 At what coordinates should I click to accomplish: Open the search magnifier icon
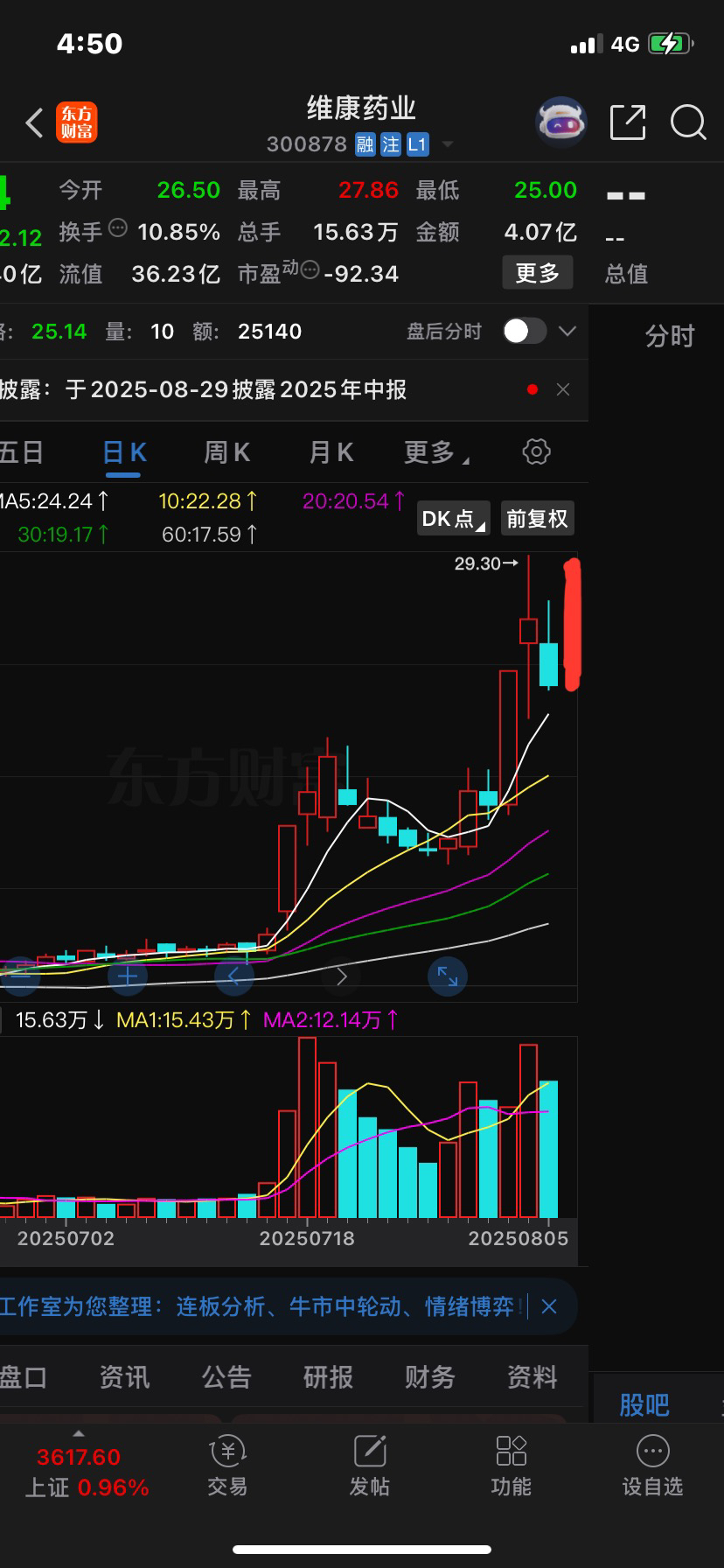(688, 122)
